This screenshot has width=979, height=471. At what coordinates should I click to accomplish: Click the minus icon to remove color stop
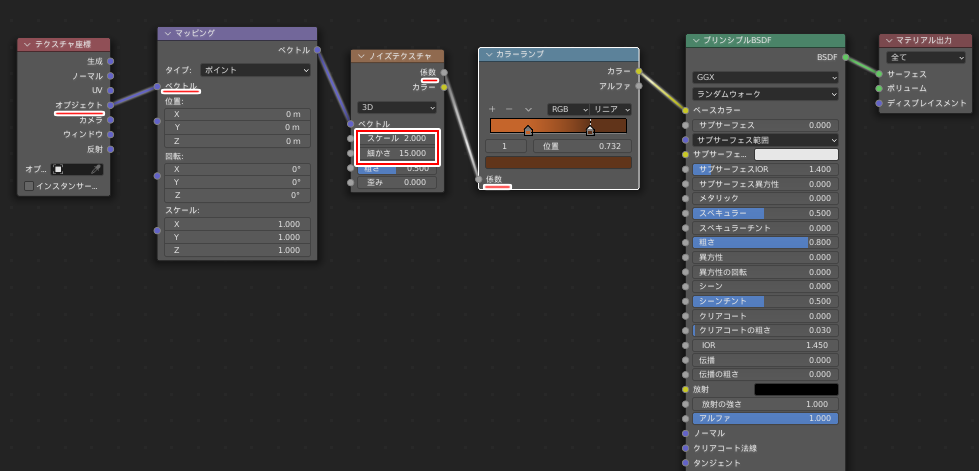pyautogui.click(x=509, y=108)
